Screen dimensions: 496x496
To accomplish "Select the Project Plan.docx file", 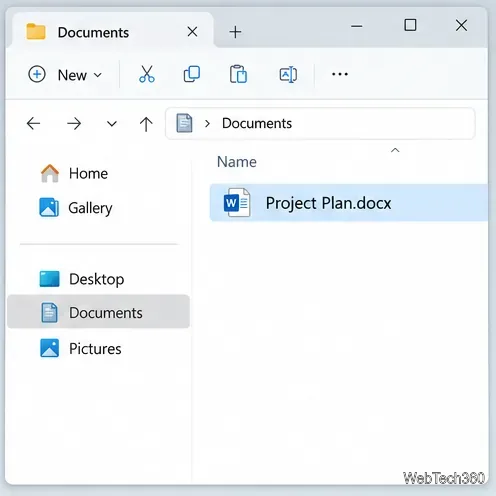I will pos(349,203).
